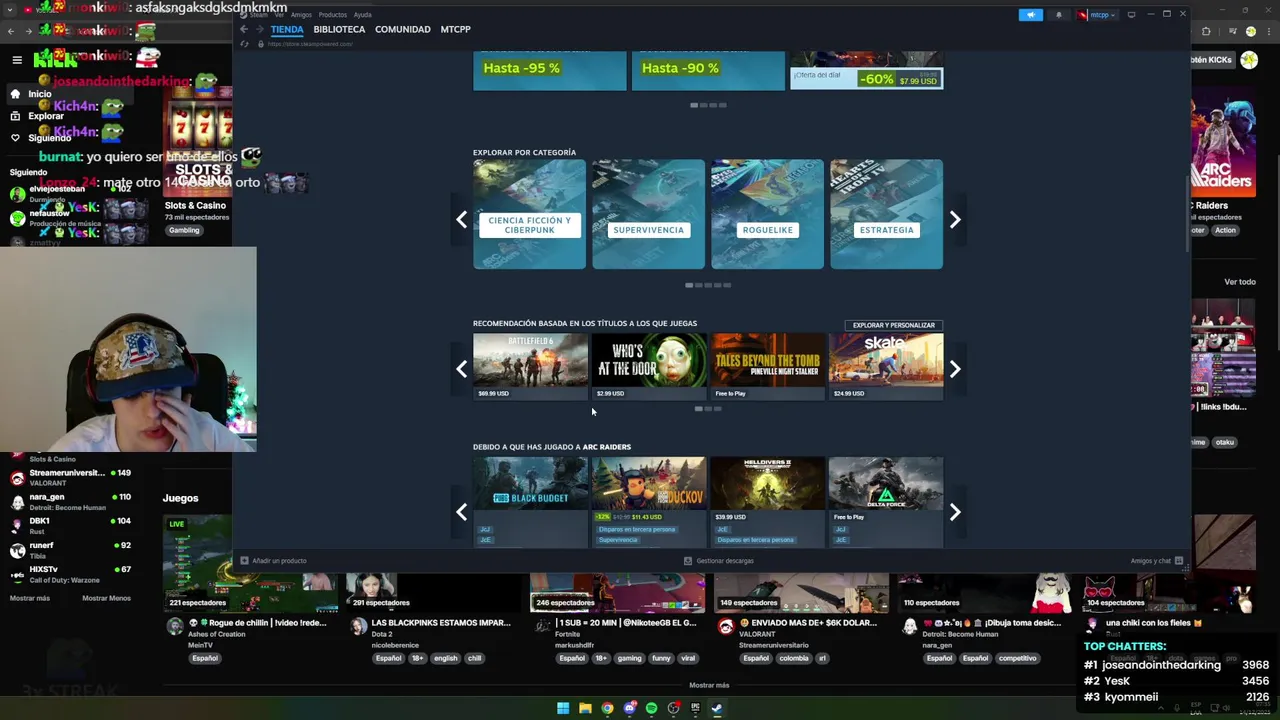The image size is (1280, 720).
Task: Open Ciencia ficción y ciberpunk category
Action: pyautogui.click(x=530, y=214)
